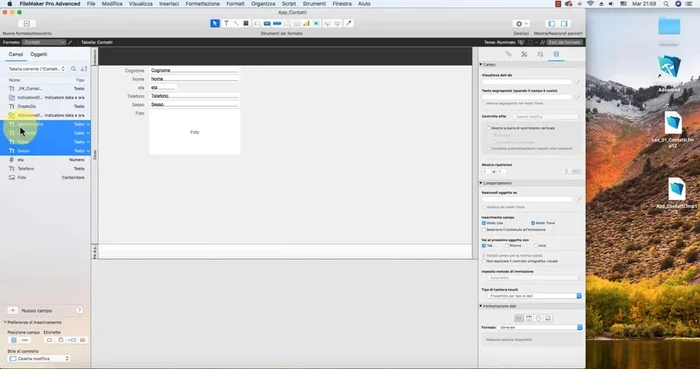Select the graphic data format icon

(548, 318)
